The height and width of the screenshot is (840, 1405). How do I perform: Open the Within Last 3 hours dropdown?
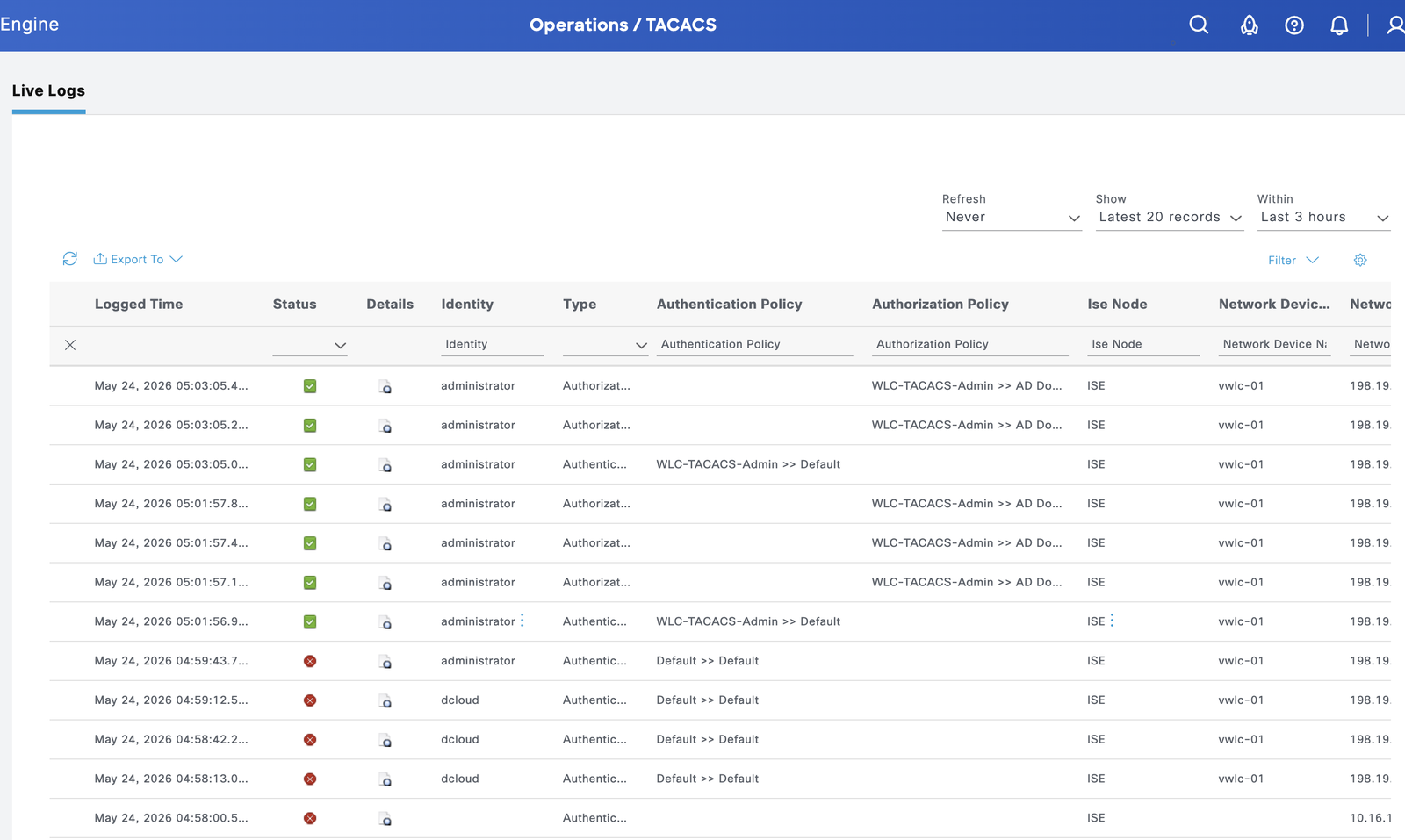coord(1324,217)
